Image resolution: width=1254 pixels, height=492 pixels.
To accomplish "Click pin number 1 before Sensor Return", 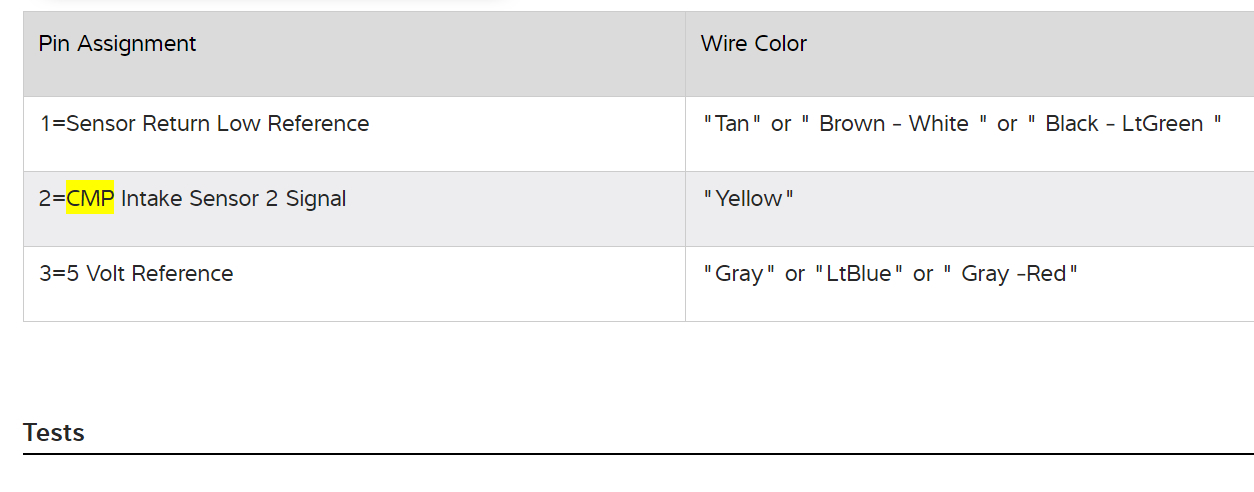I will (x=46, y=124).
